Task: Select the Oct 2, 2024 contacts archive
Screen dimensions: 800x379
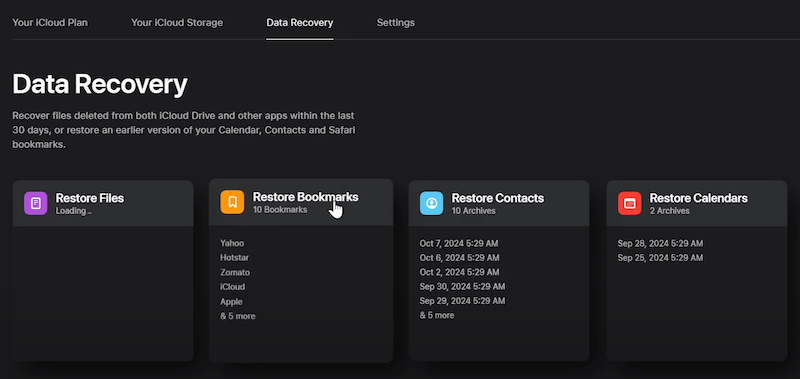Action: tap(460, 272)
